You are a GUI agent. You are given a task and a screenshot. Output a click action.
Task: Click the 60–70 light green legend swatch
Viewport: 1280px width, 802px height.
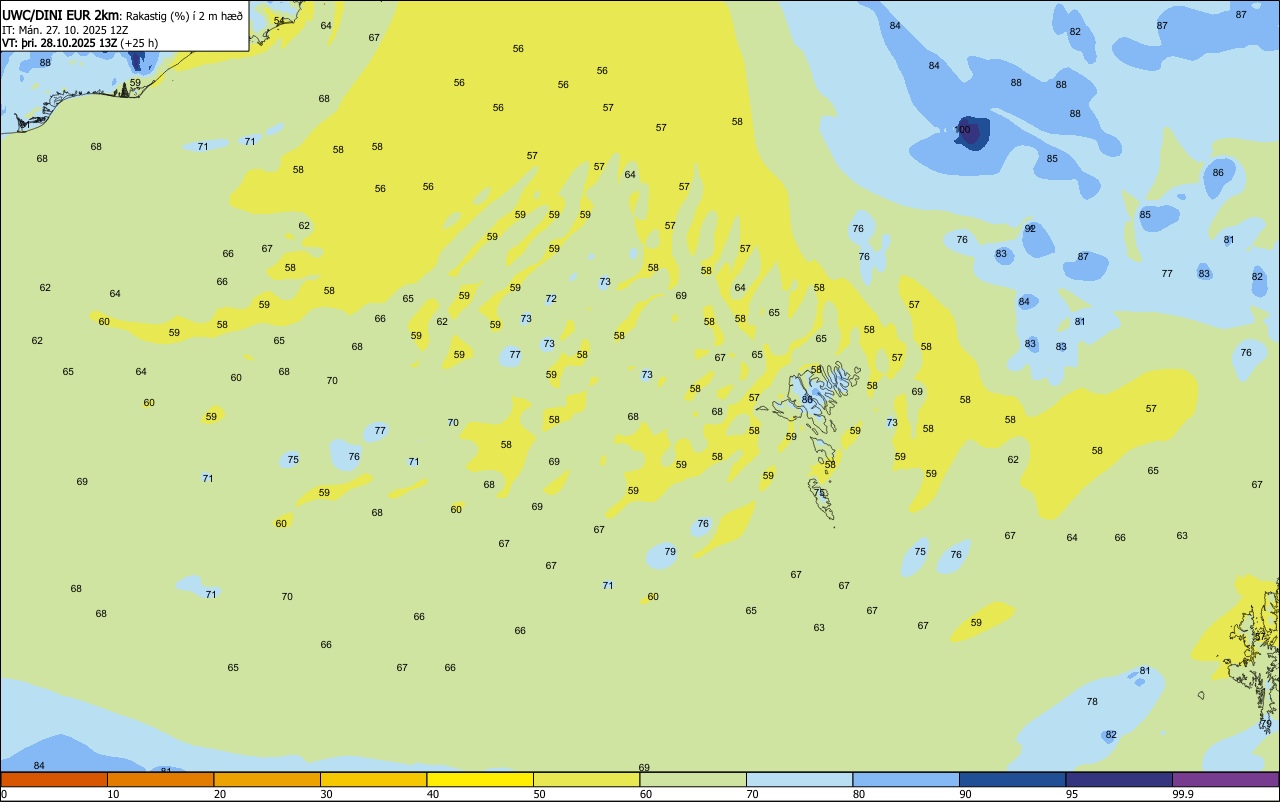693,779
